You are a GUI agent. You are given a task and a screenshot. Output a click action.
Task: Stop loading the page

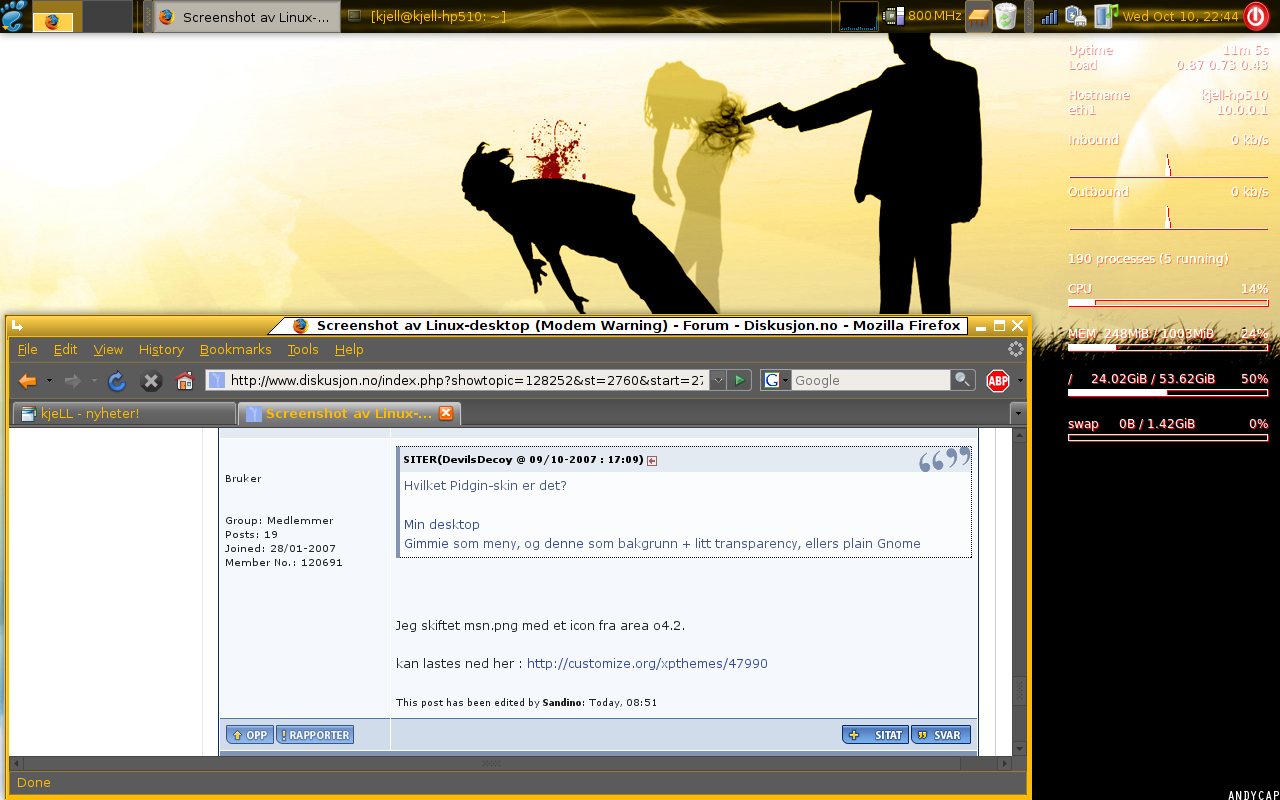(x=151, y=381)
